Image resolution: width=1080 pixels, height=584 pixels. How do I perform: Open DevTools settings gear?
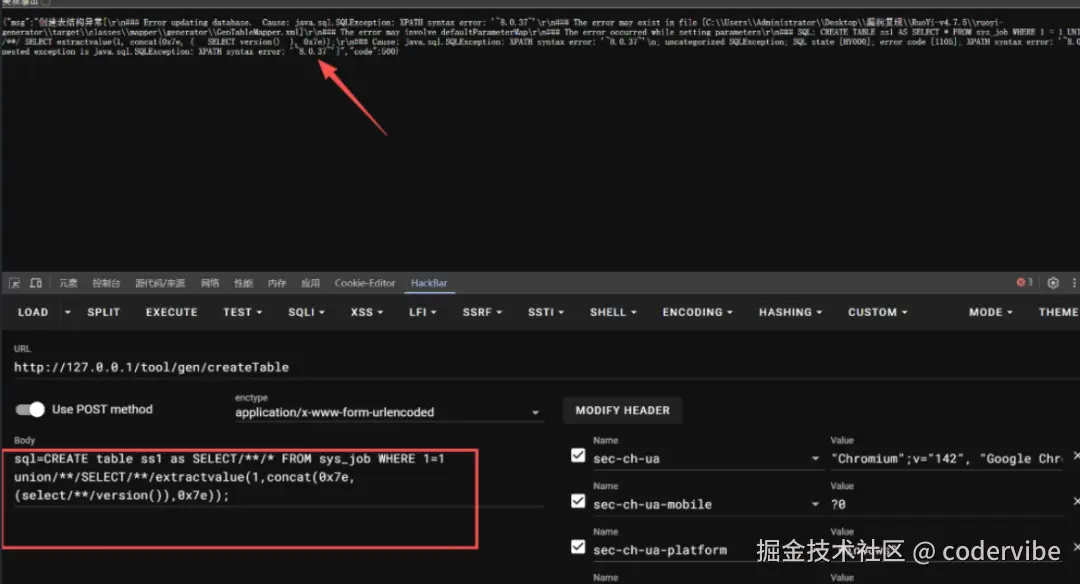pyautogui.click(x=1052, y=283)
